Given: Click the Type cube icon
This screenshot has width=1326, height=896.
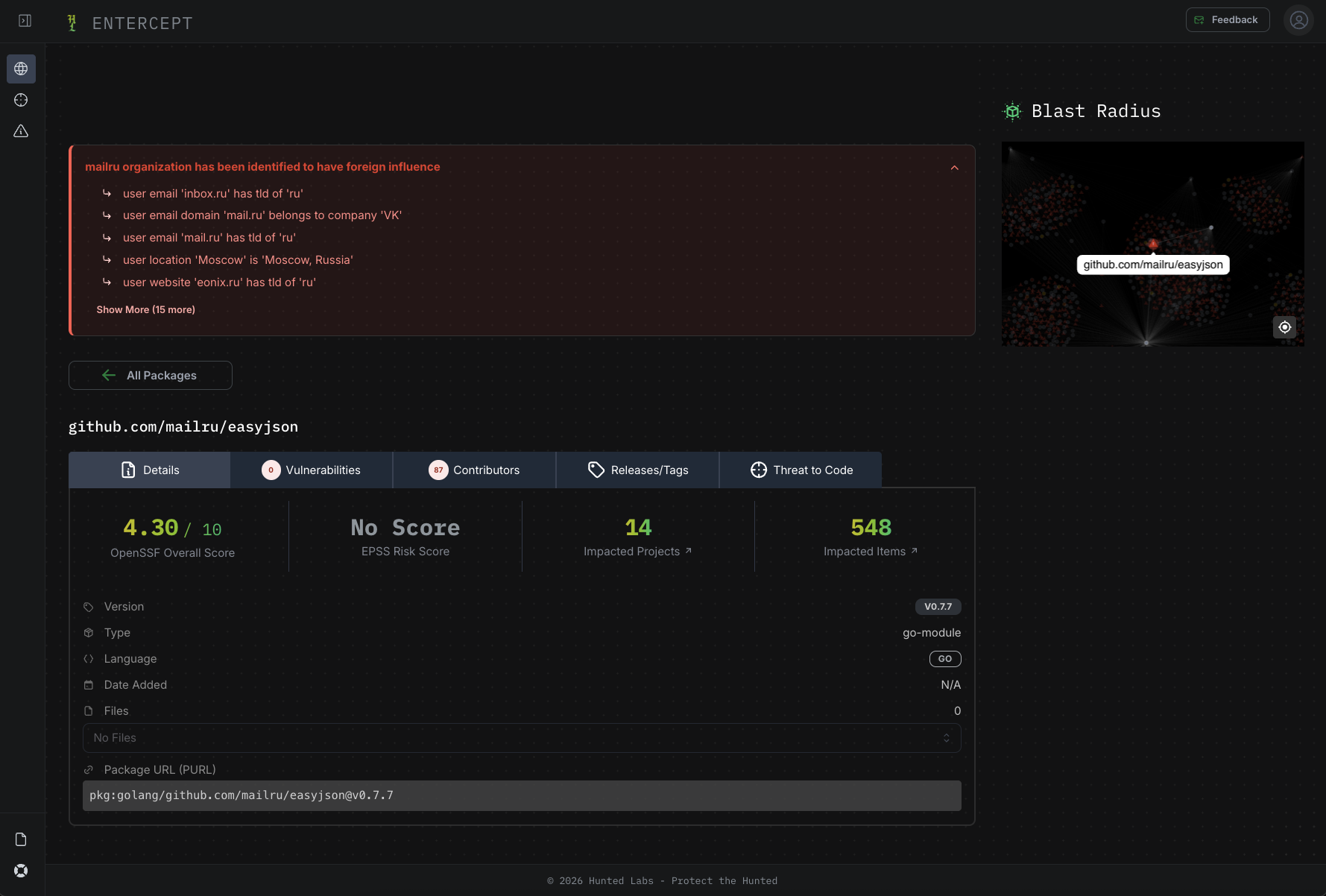Looking at the screenshot, I should 89,633.
